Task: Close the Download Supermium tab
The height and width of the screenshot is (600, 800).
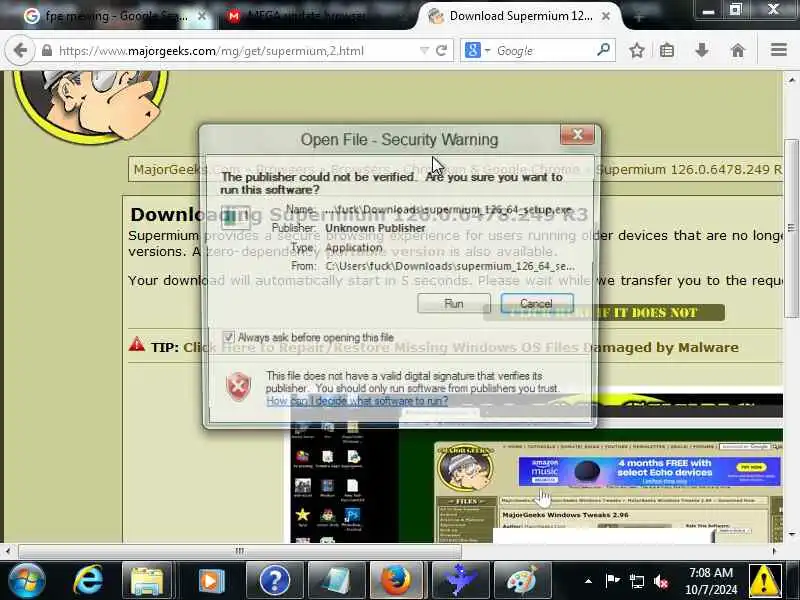Action: (x=606, y=16)
